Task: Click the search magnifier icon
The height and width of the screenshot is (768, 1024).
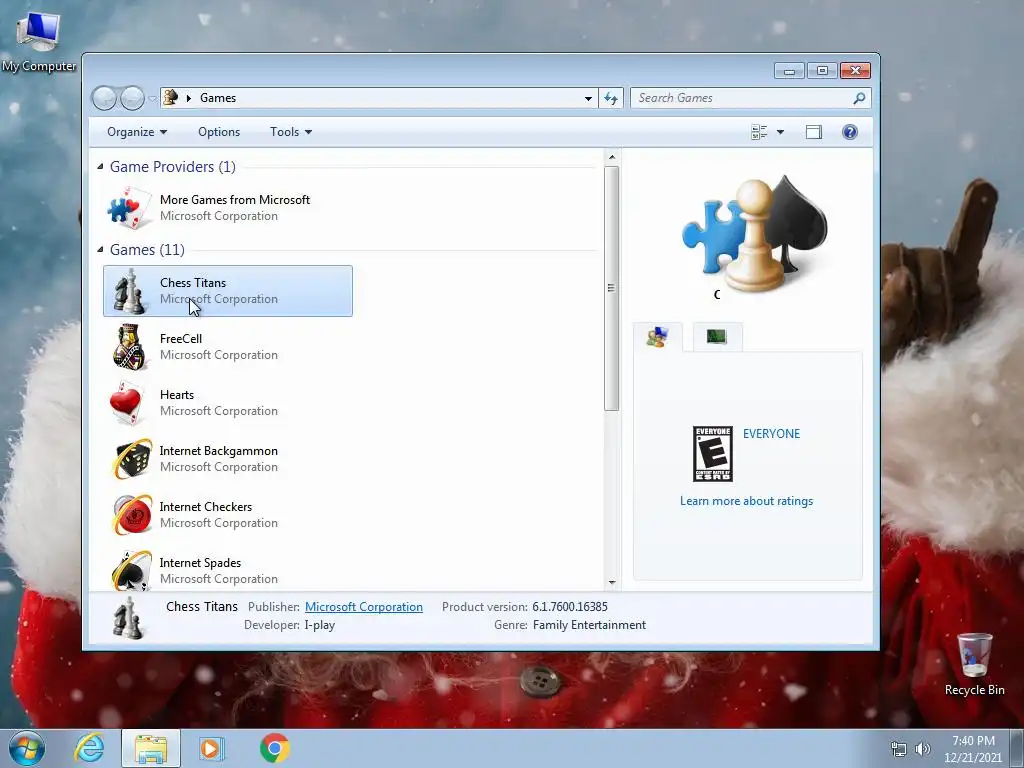Action: (x=859, y=98)
